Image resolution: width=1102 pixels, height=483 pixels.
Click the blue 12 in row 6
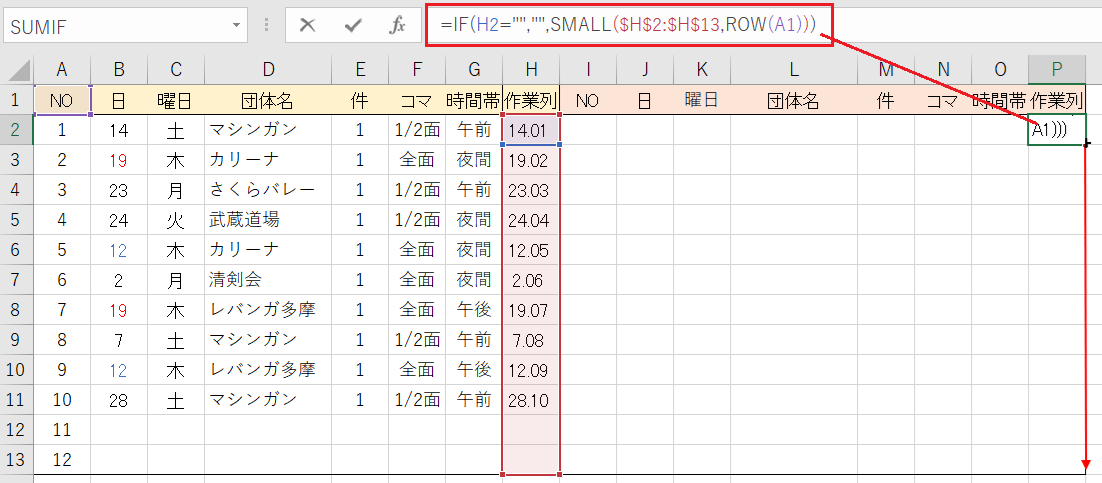pos(119,250)
